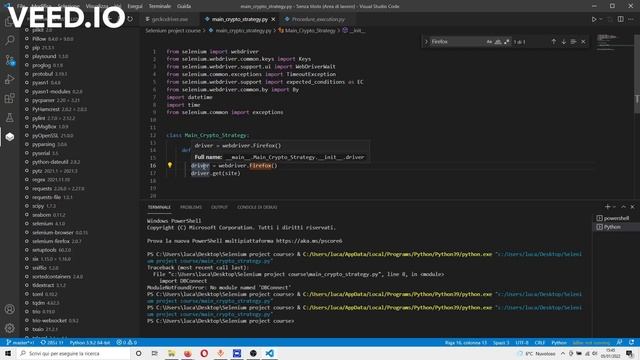640x360 pixels.
Task: Split the editor right
Action: tap(620, 19)
